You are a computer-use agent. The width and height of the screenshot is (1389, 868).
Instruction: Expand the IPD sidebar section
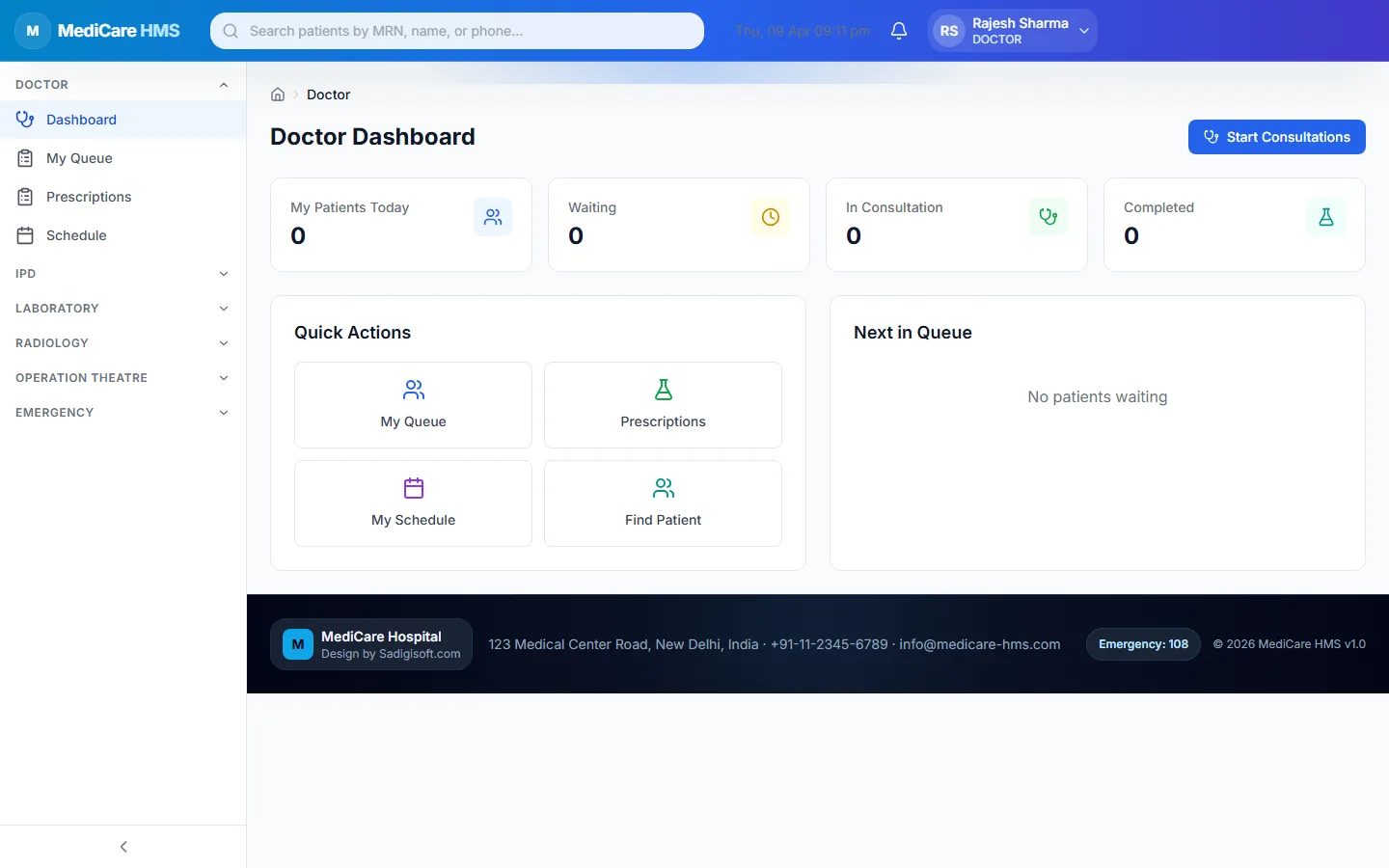(123, 274)
